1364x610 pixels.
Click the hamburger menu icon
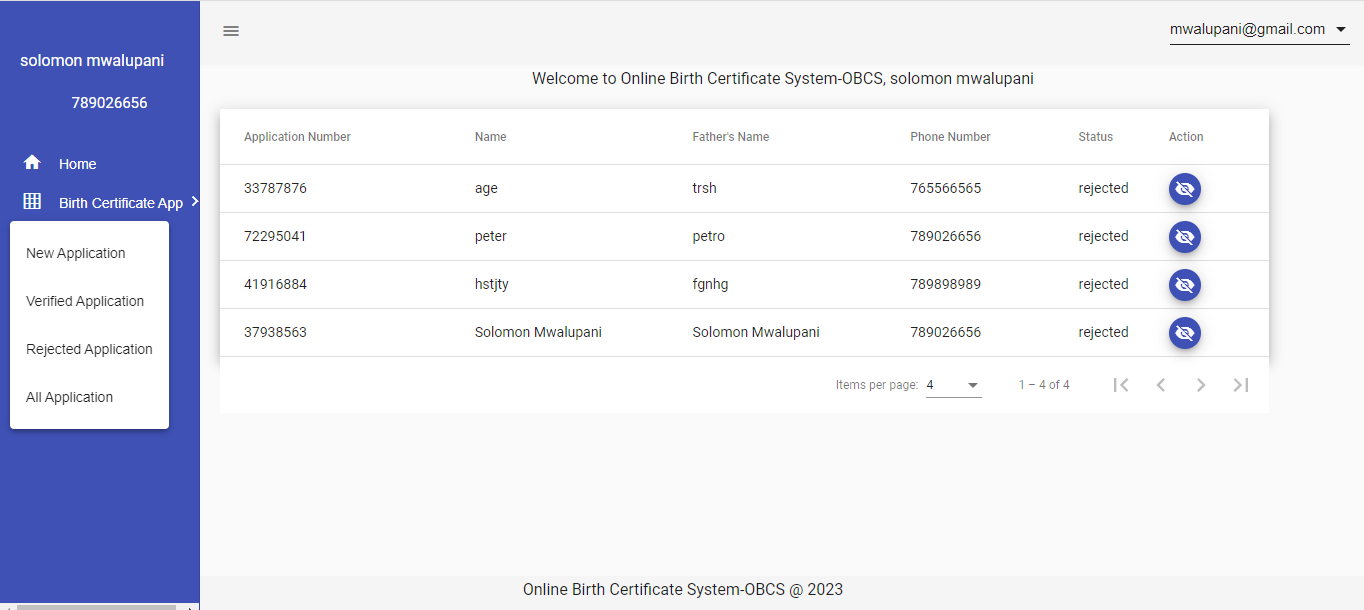231,31
